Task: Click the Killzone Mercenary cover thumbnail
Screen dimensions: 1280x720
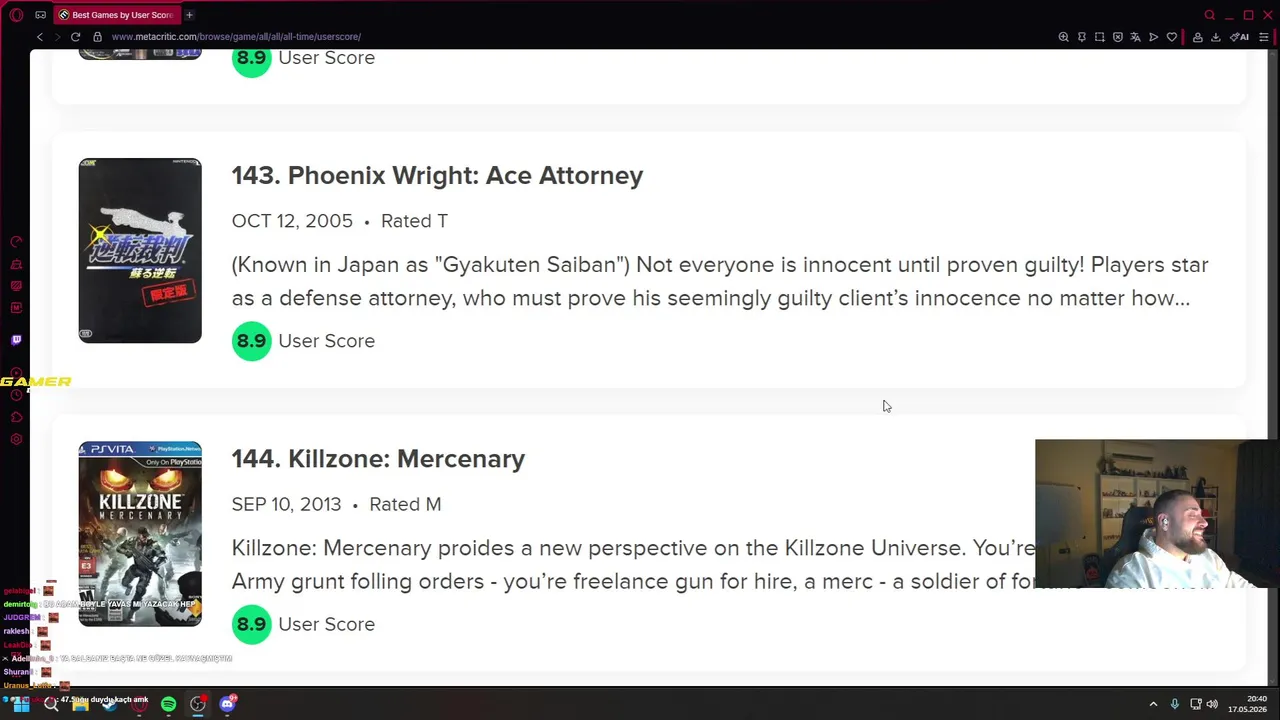Action: point(140,534)
